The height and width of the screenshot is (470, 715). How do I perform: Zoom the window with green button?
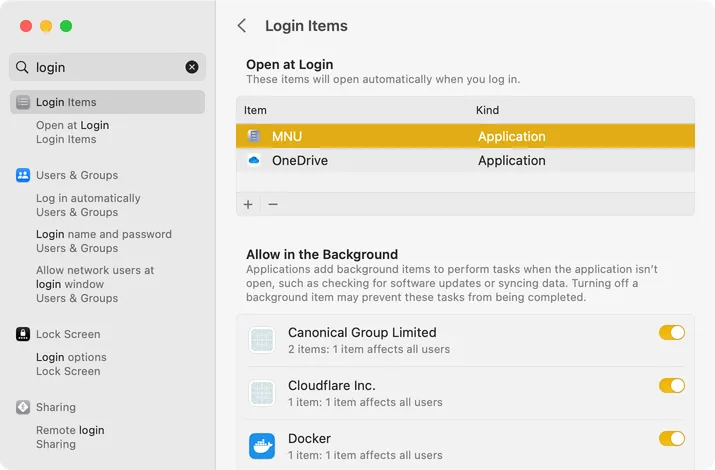click(66, 26)
